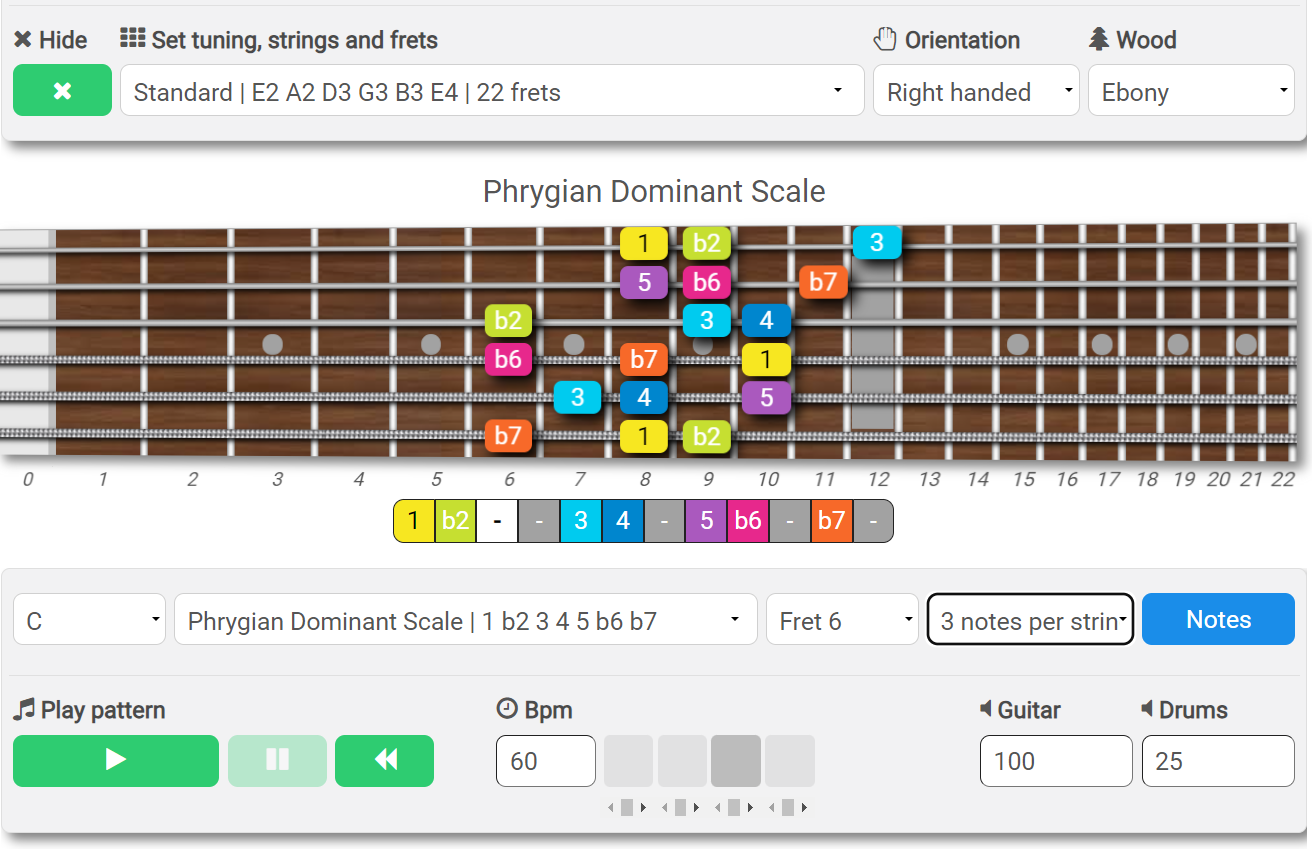Screen dimensions: 1312x849
Task: Click the right arrow of the first beat slider
Action: point(643,807)
